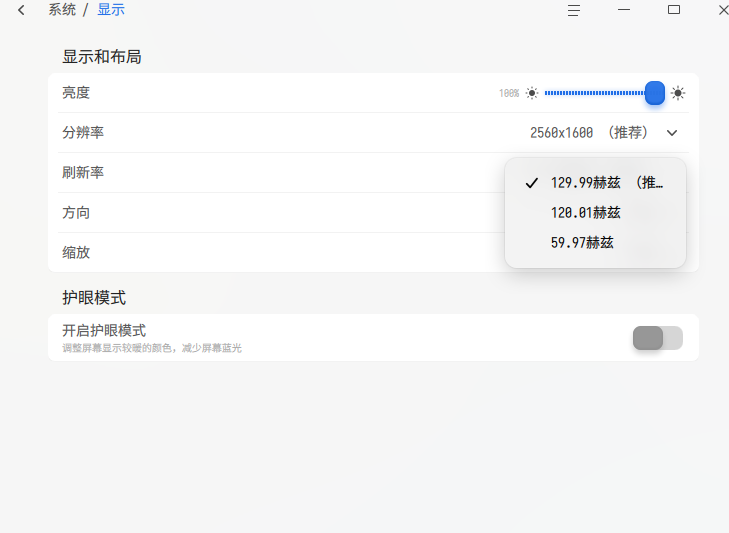The width and height of the screenshot is (729, 533).
Task: Click the 显示 breadcrumb link
Action: coord(111,10)
